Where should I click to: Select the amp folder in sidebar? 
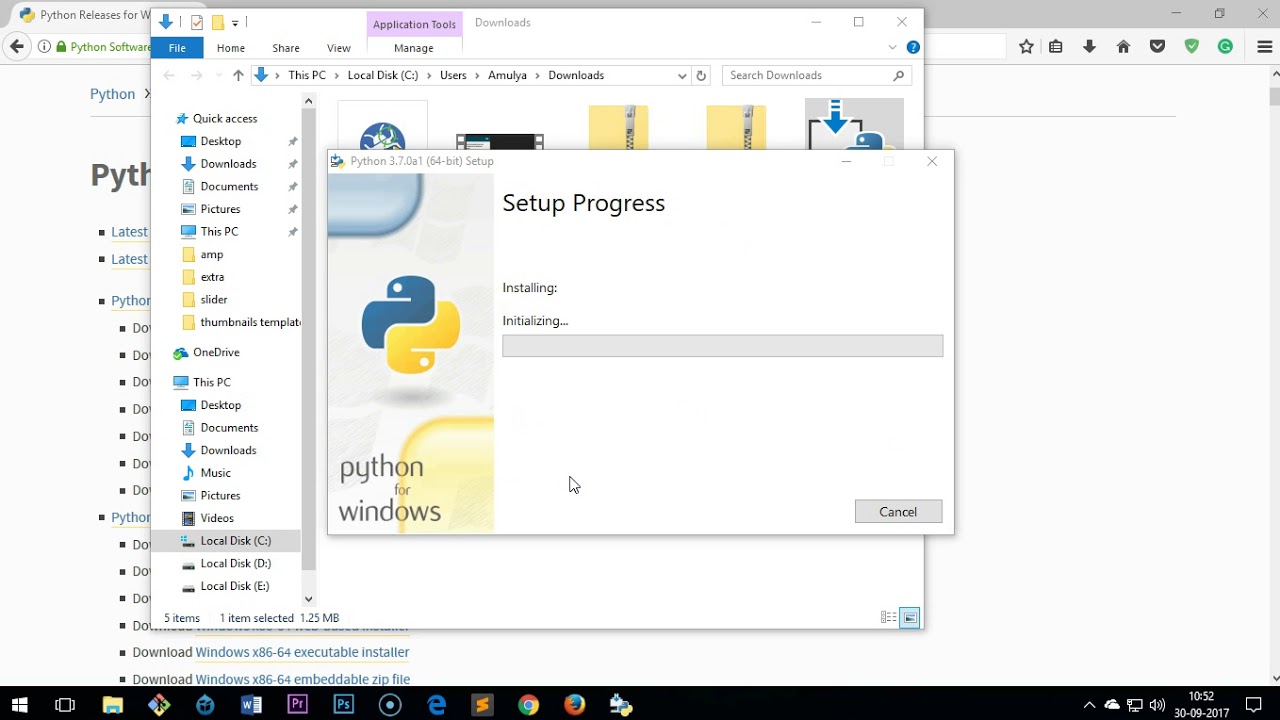click(211, 254)
